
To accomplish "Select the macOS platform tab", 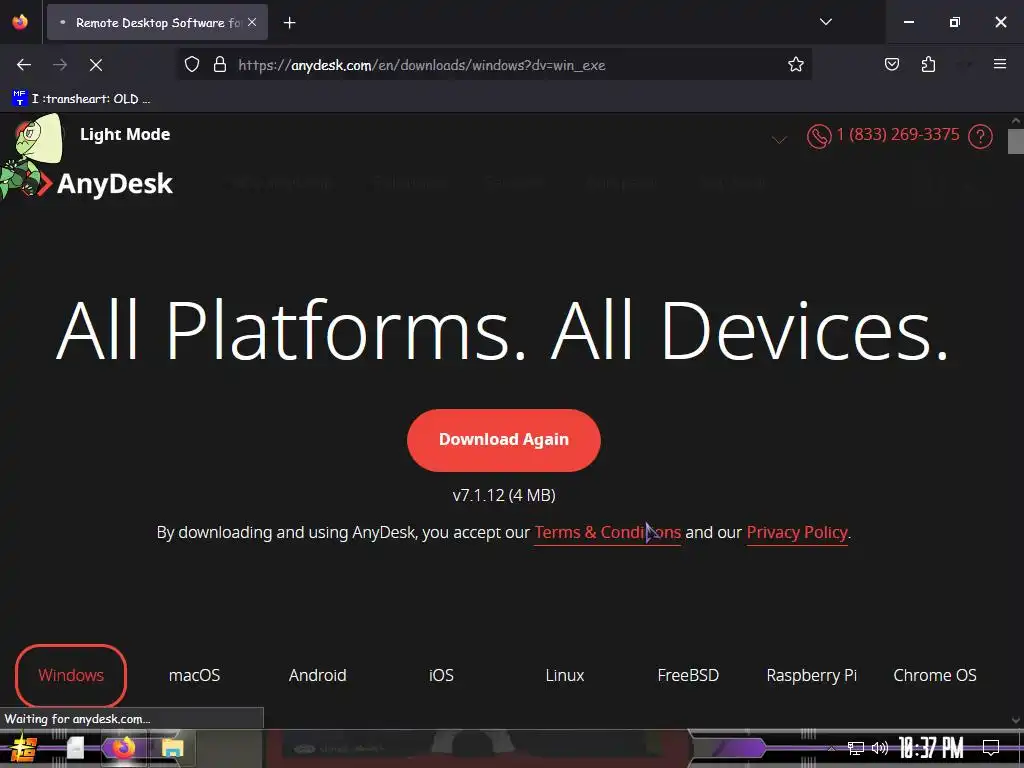I will 194,675.
